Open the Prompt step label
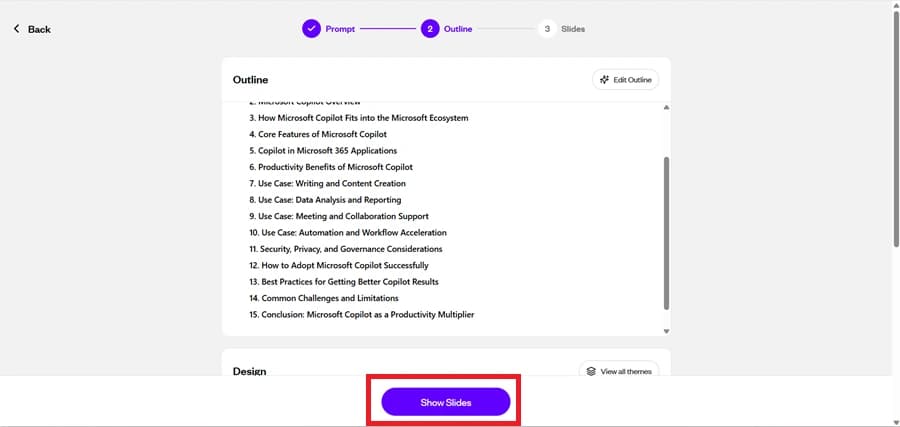The width and height of the screenshot is (900, 427). (x=340, y=29)
